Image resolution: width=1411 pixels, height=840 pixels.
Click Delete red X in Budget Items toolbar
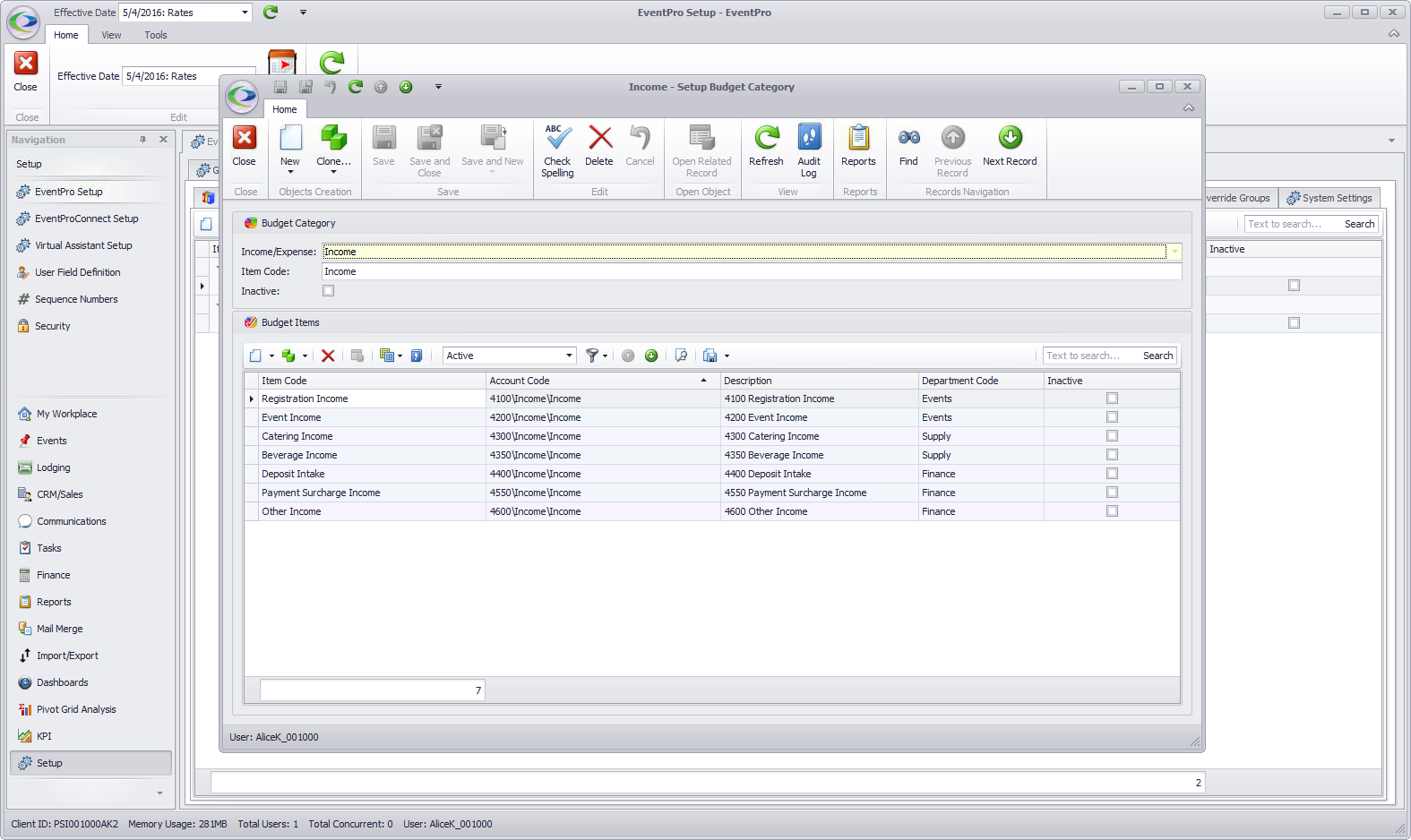coord(328,356)
